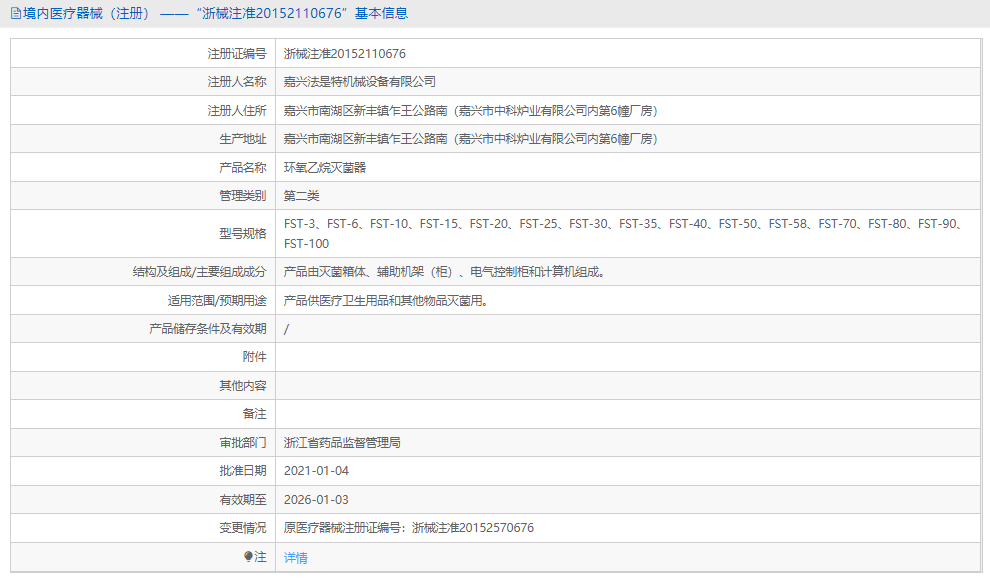990x579 pixels.
Task: Select the slash value for storage conditions
Action: (x=287, y=329)
